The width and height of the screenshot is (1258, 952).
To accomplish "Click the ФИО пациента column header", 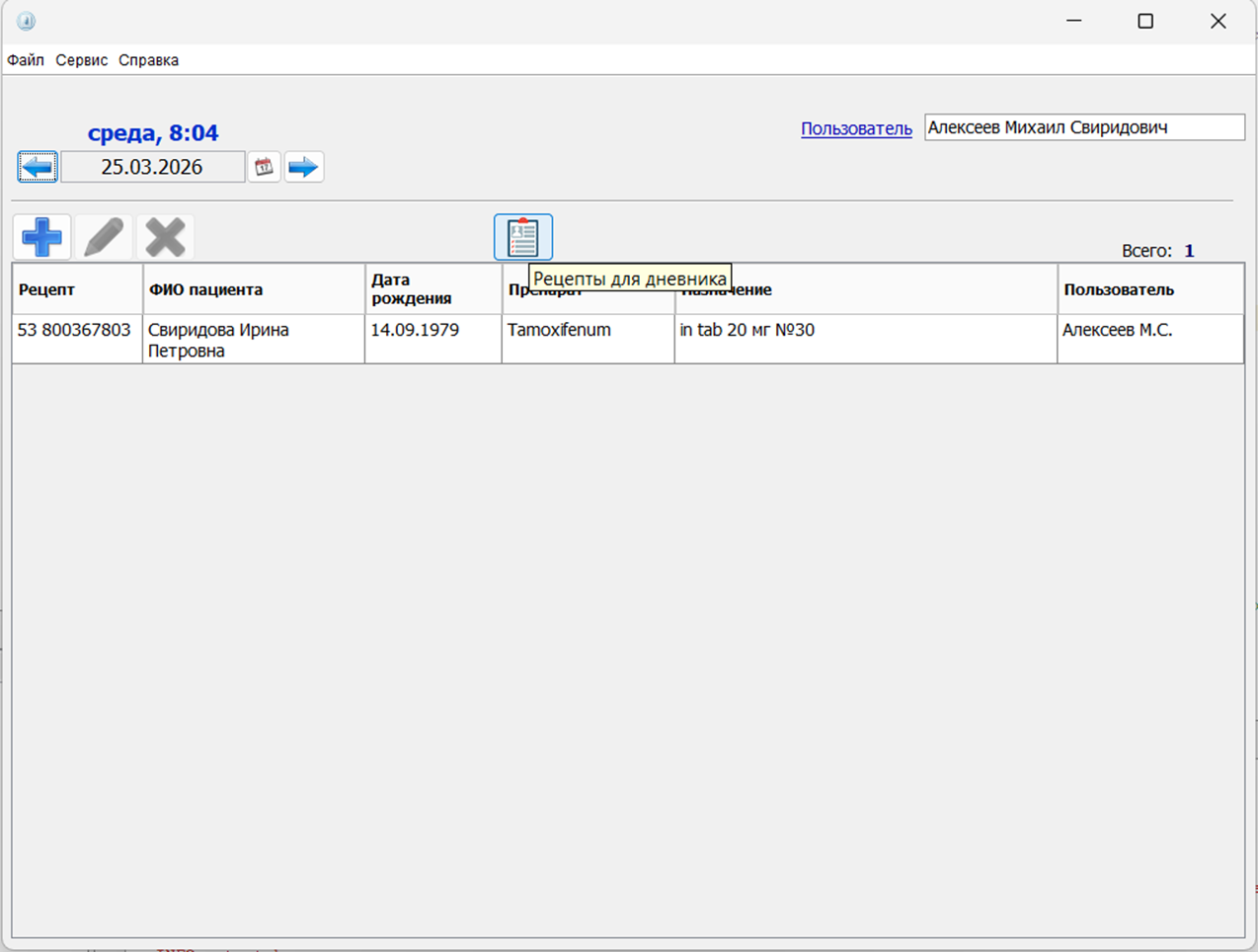I will [253, 289].
